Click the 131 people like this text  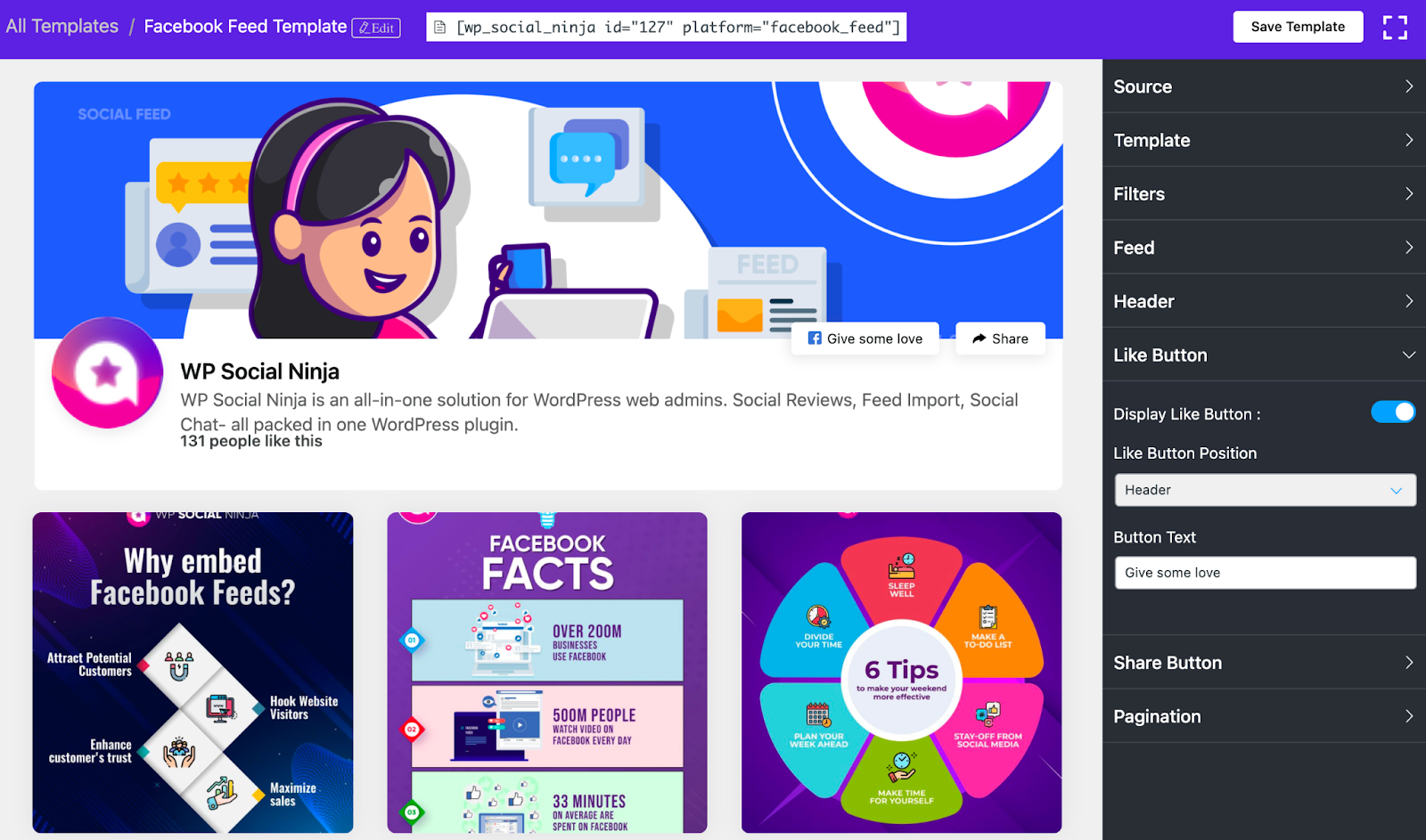251,441
